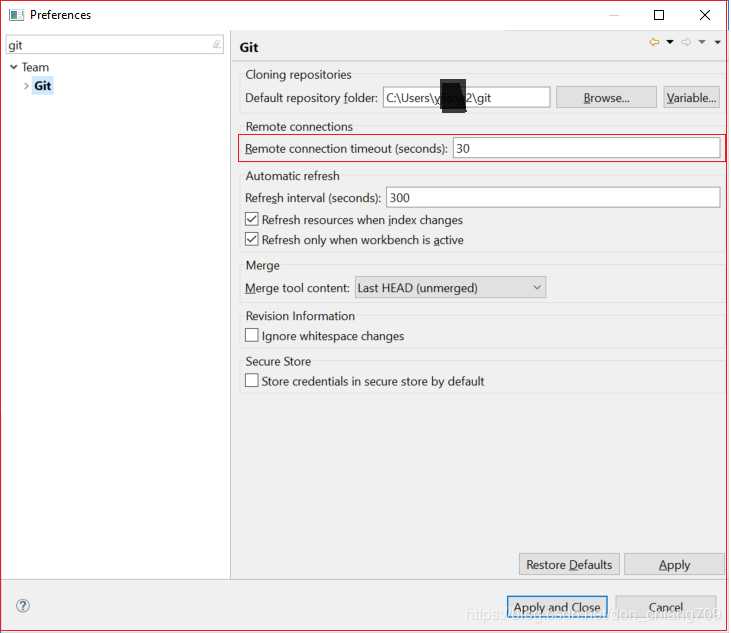Click the Cancel button
Image resolution: width=731 pixels, height=633 pixels.
tap(666, 607)
